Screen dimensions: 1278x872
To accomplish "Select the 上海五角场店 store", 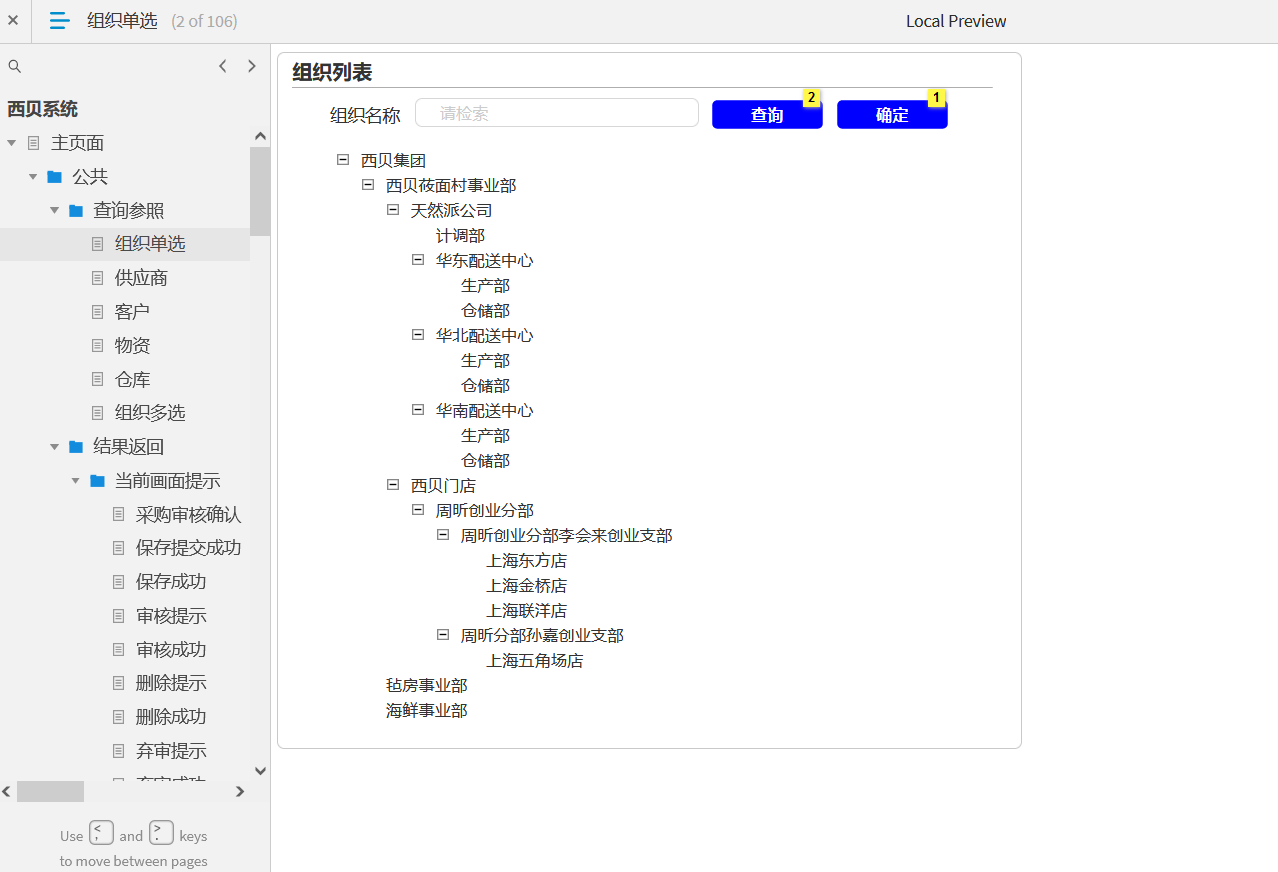I will click(x=534, y=661).
